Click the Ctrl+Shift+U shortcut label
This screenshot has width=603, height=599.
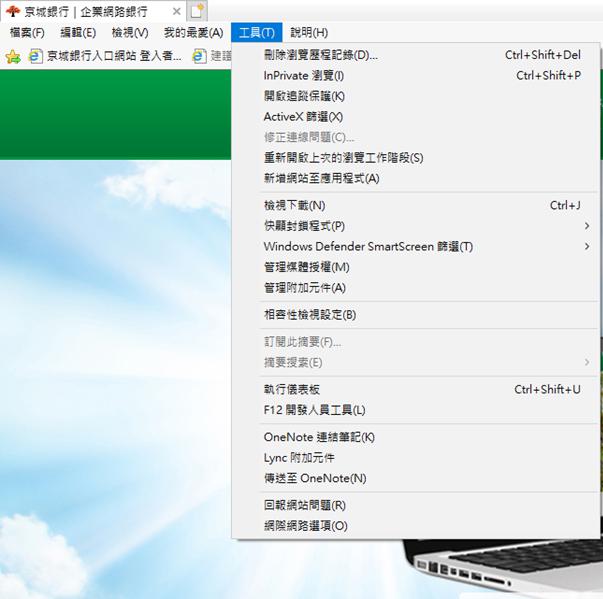point(547,389)
